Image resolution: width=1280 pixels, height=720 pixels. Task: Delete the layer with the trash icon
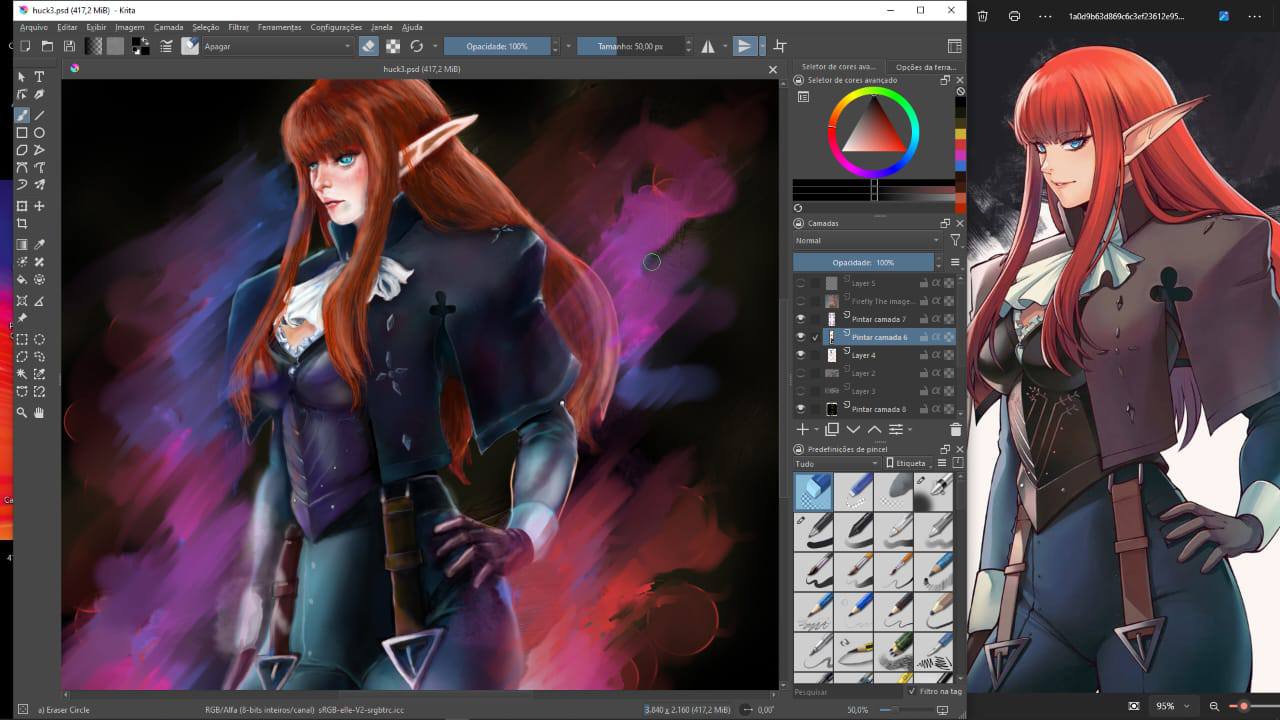pyautogui.click(x=955, y=429)
